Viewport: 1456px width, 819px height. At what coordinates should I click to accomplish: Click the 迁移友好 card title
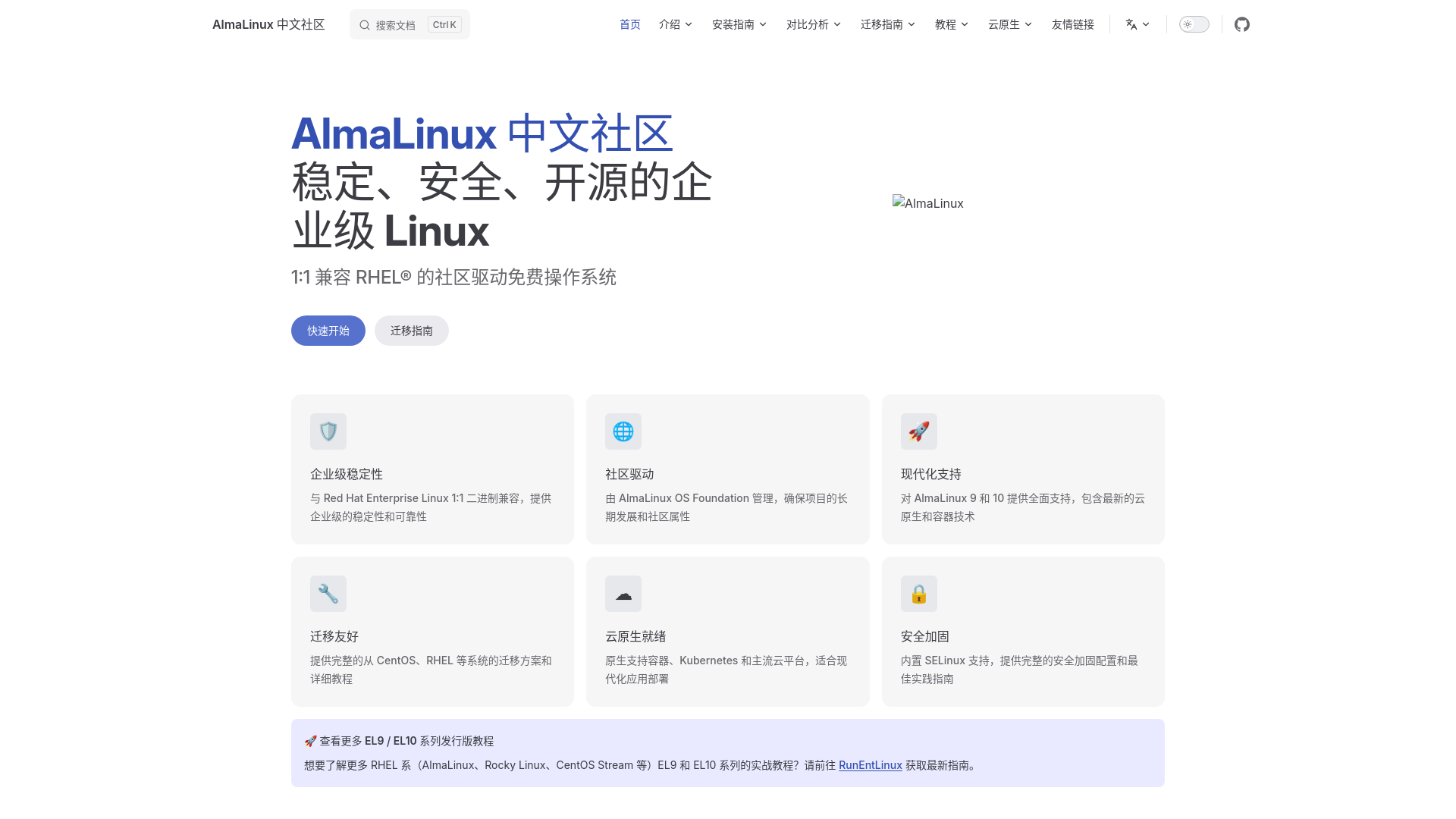(334, 636)
